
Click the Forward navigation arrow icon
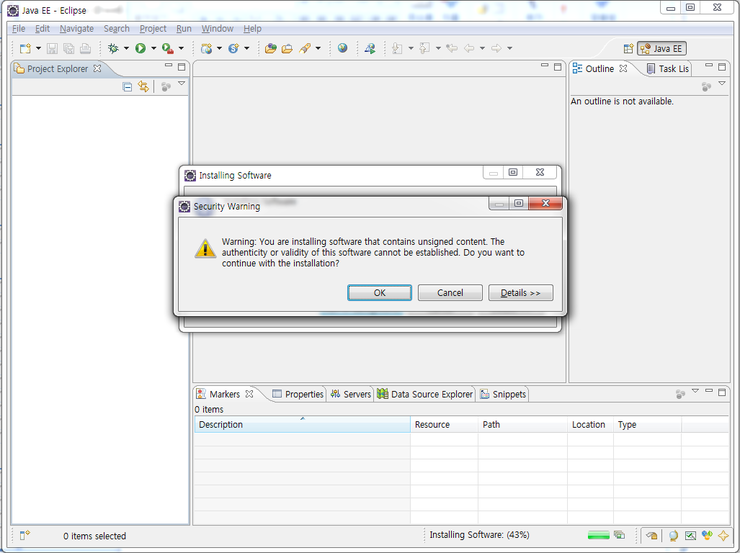(496, 48)
